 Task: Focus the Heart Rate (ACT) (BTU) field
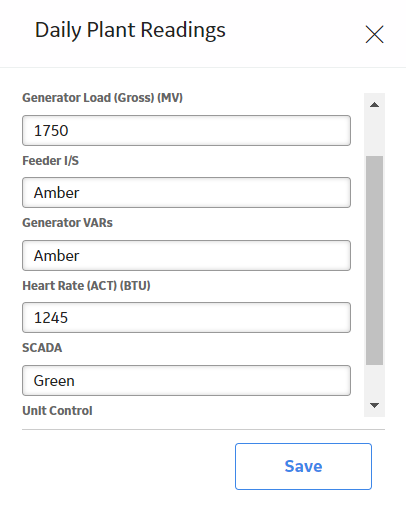[186, 317]
